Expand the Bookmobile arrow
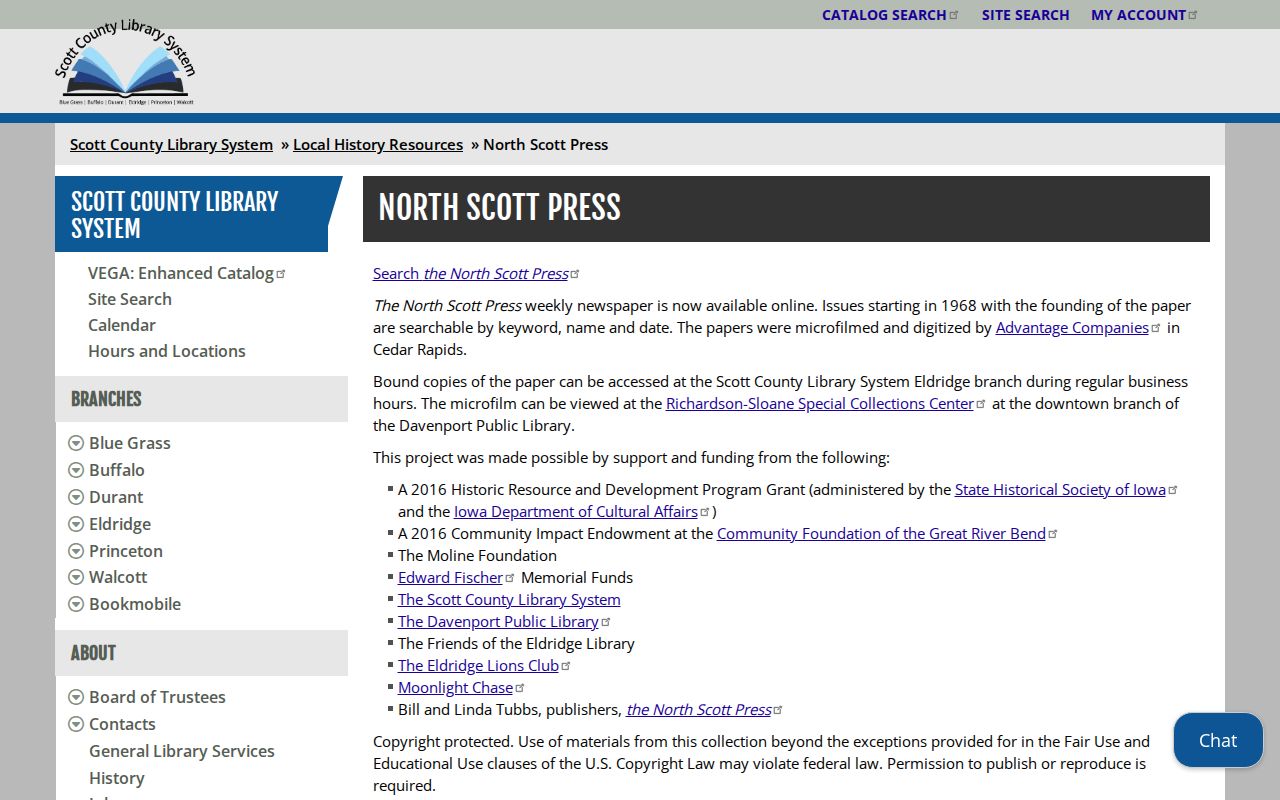This screenshot has height=800, width=1280. (76, 604)
